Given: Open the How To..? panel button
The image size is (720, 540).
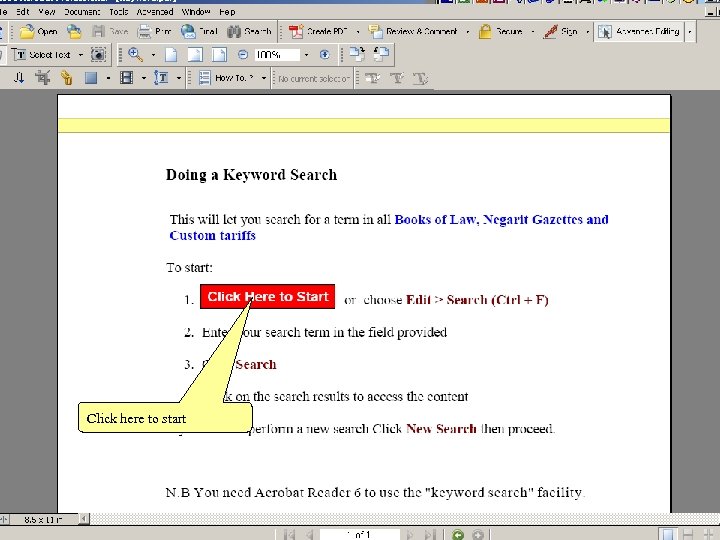Looking at the screenshot, I should pyautogui.click(x=226, y=78).
